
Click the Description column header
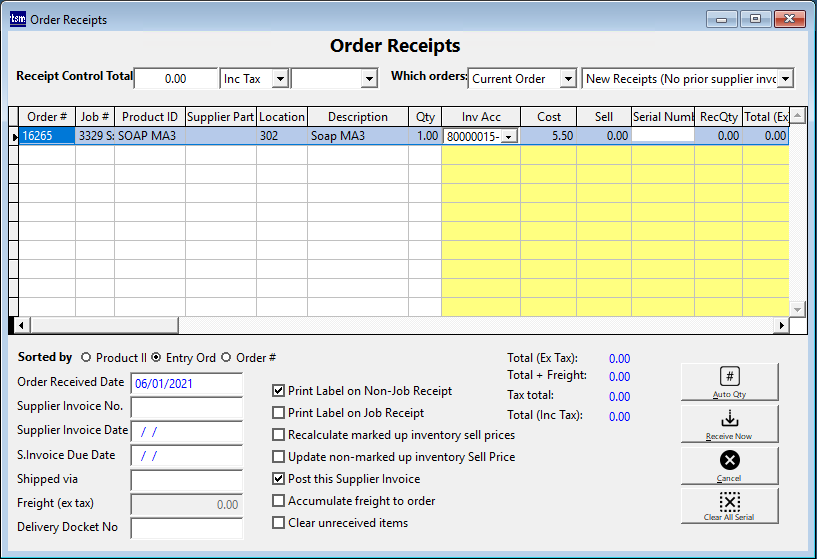[357, 117]
